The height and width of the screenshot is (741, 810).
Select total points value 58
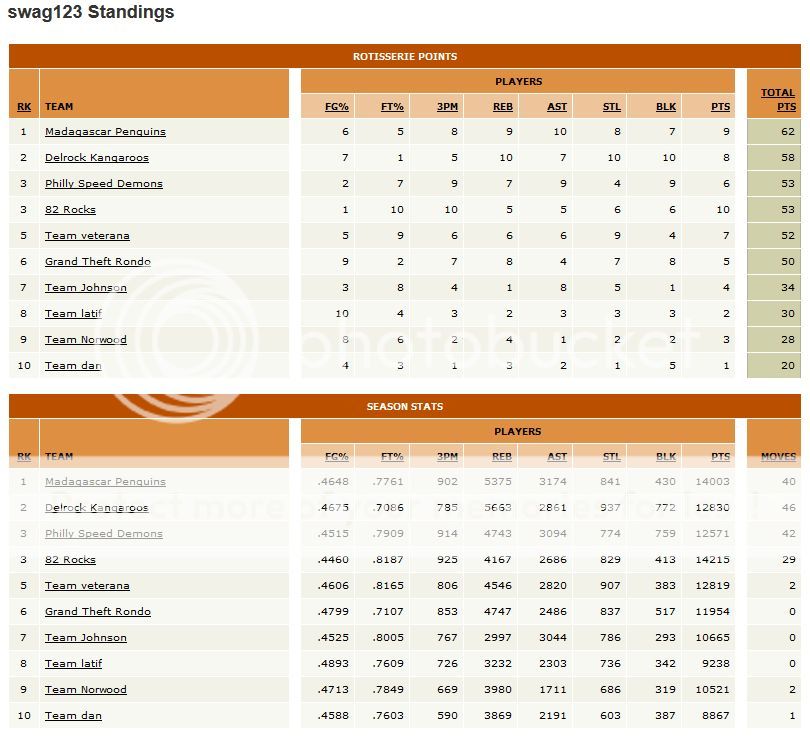coord(788,158)
